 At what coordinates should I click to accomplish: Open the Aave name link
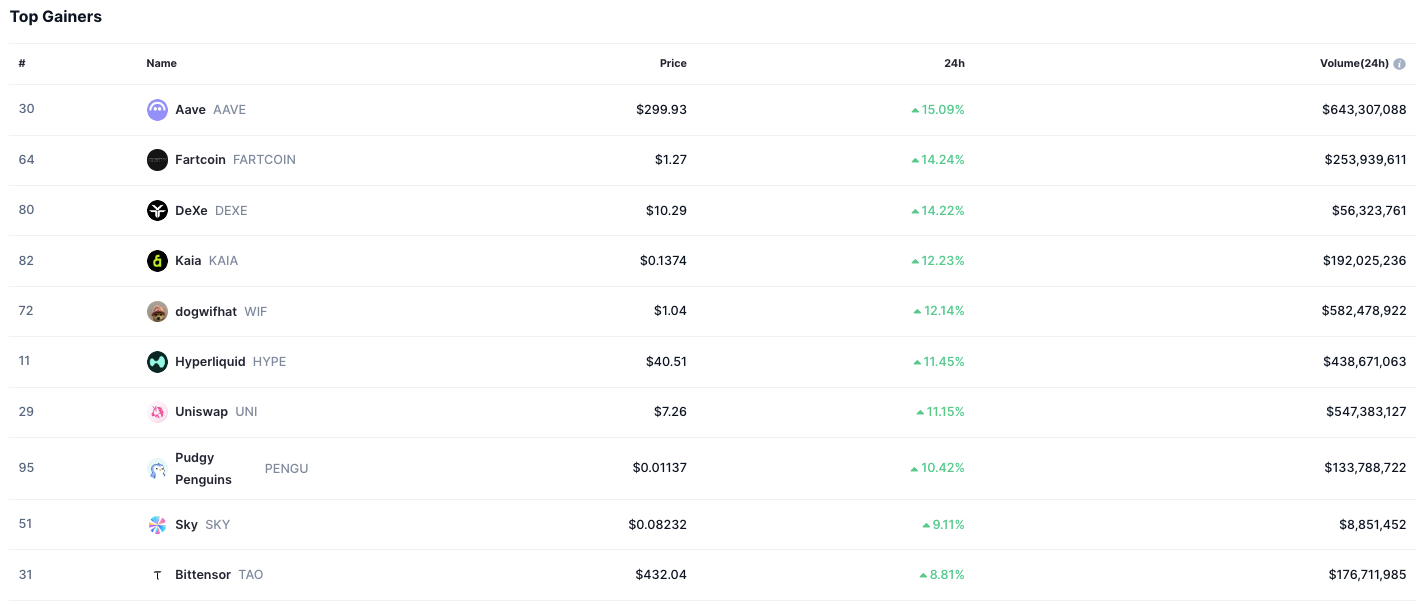190,110
